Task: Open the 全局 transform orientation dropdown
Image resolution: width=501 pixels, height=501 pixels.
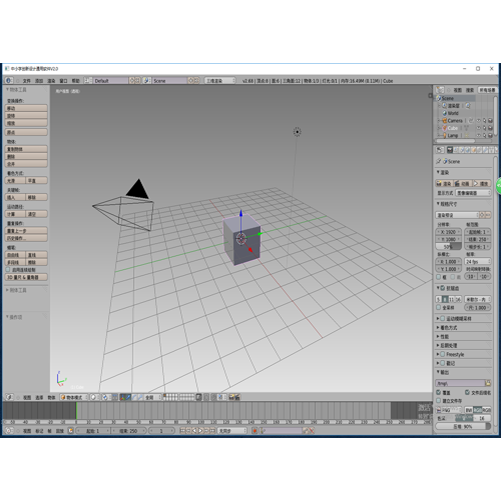Action: tap(152, 397)
